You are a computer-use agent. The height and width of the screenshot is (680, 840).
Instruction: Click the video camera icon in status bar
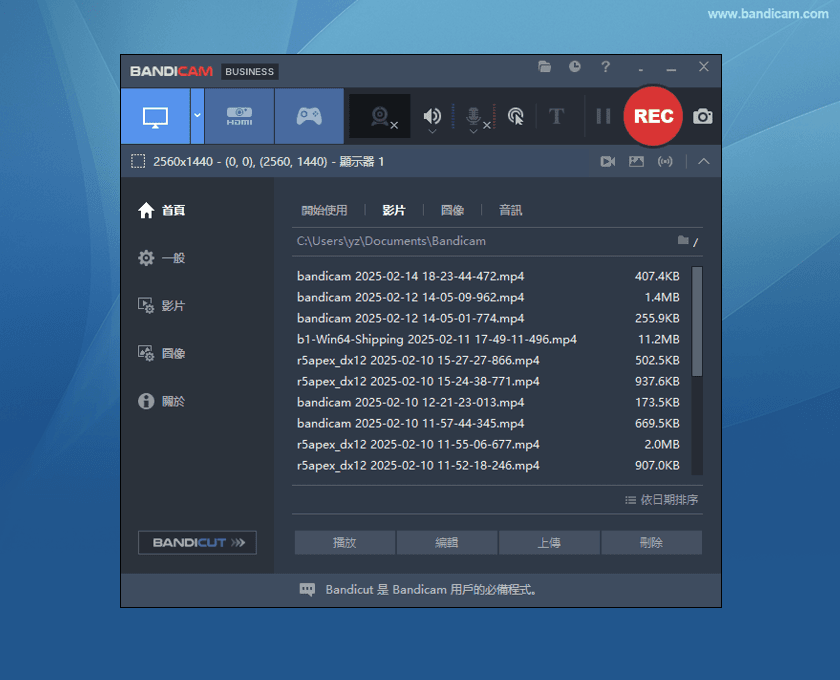(x=608, y=161)
